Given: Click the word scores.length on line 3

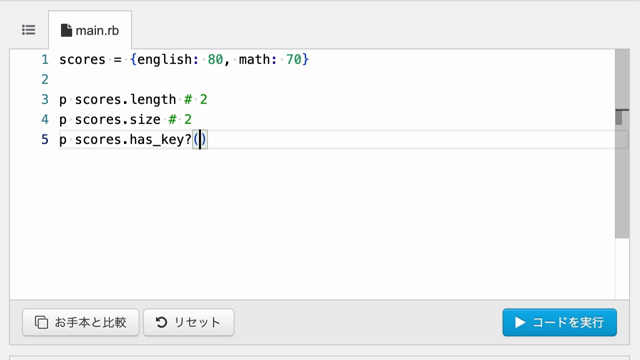Looking at the screenshot, I should [125, 100].
